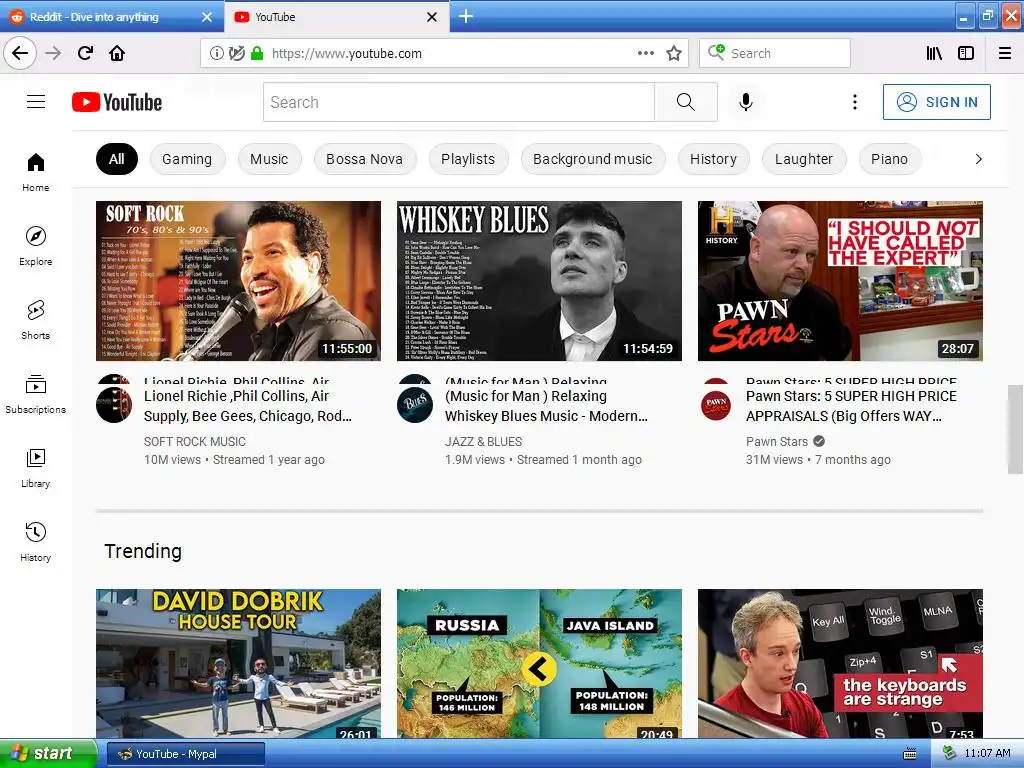Go back with browser back arrow
Screen dimensions: 1024x768
coord(20,53)
